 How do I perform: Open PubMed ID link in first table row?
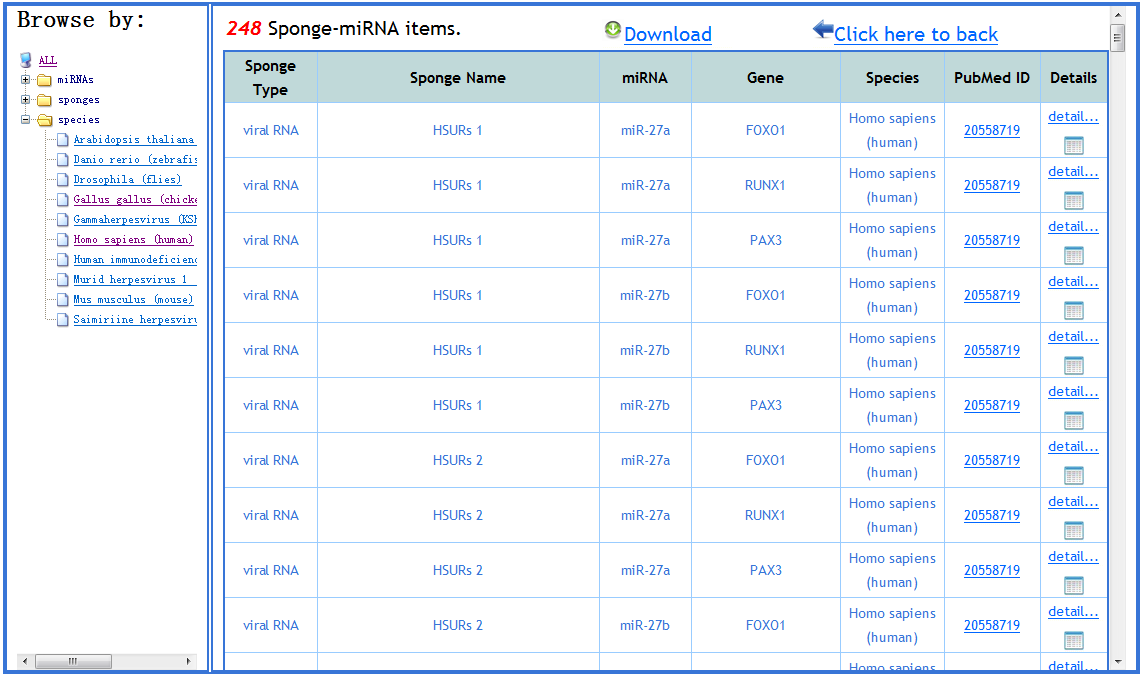[991, 130]
